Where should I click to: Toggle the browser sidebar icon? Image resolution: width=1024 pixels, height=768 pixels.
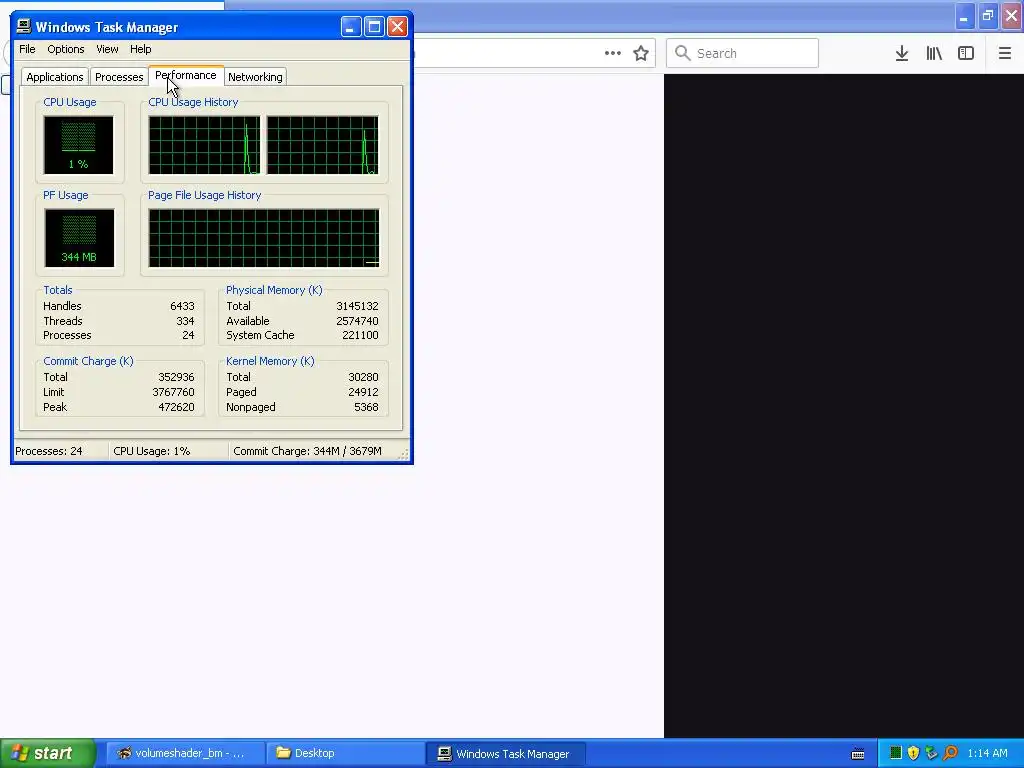pyautogui.click(x=966, y=53)
